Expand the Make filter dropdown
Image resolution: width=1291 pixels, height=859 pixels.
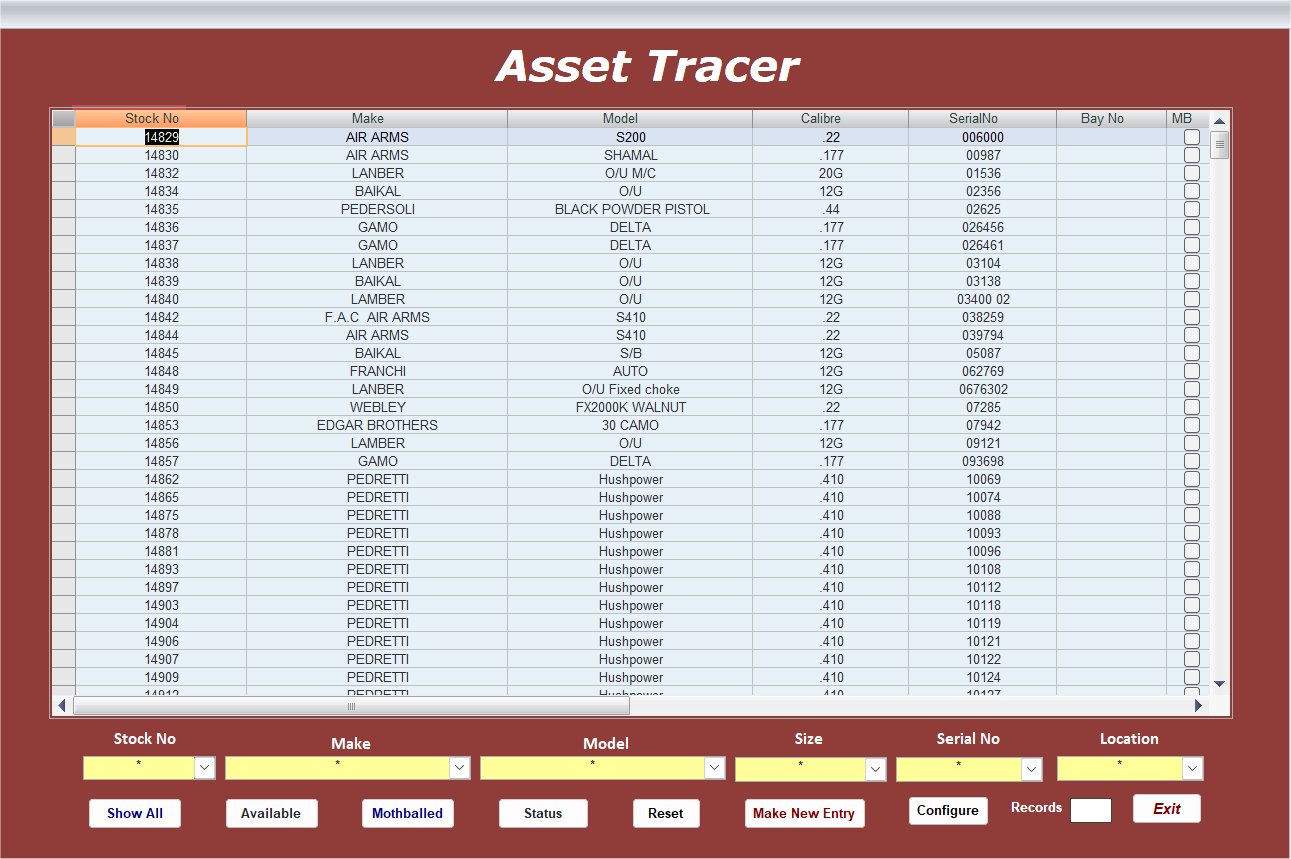pyautogui.click(x=459, y=768)
